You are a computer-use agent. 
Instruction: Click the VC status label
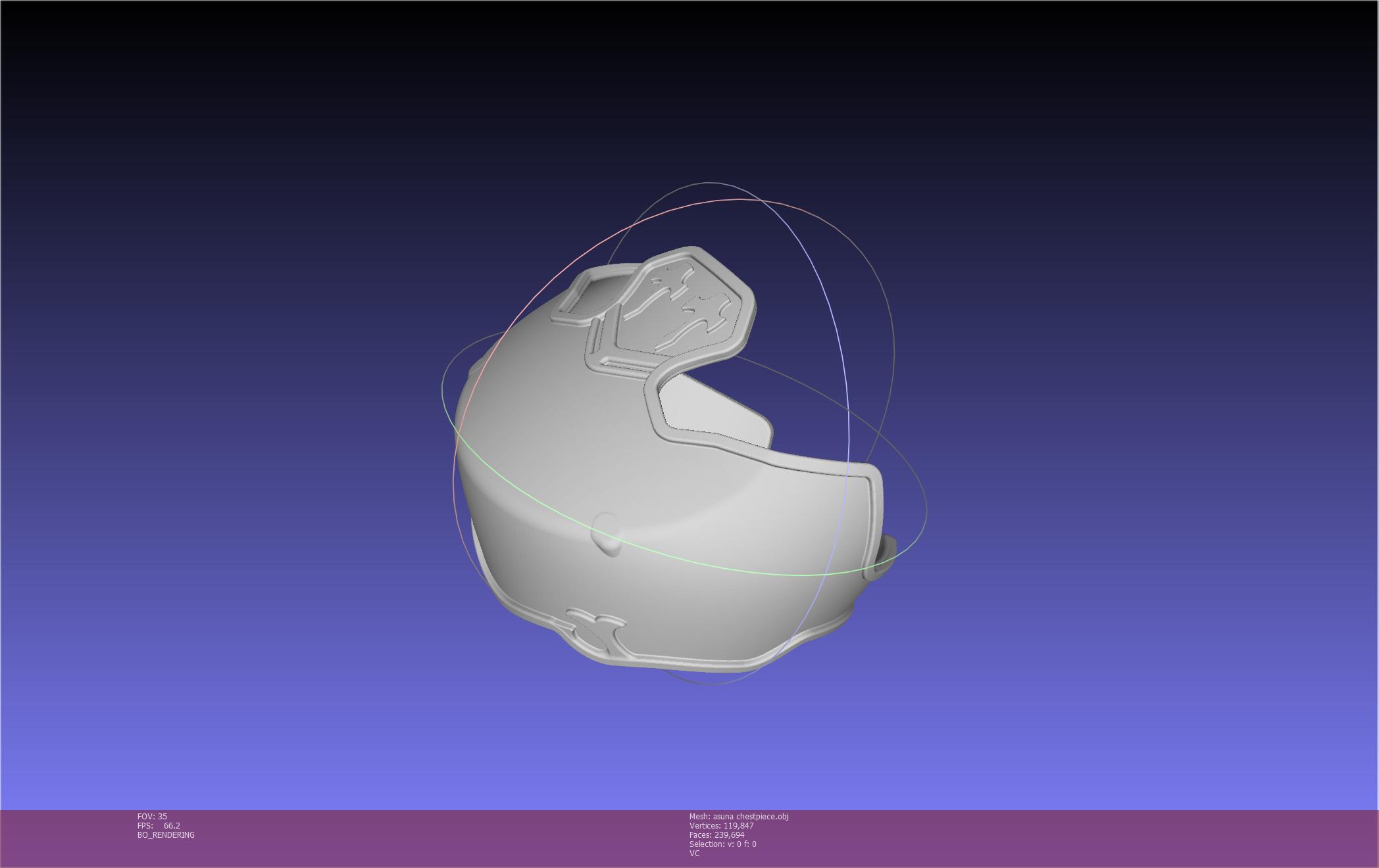click(x=694, y=853)
